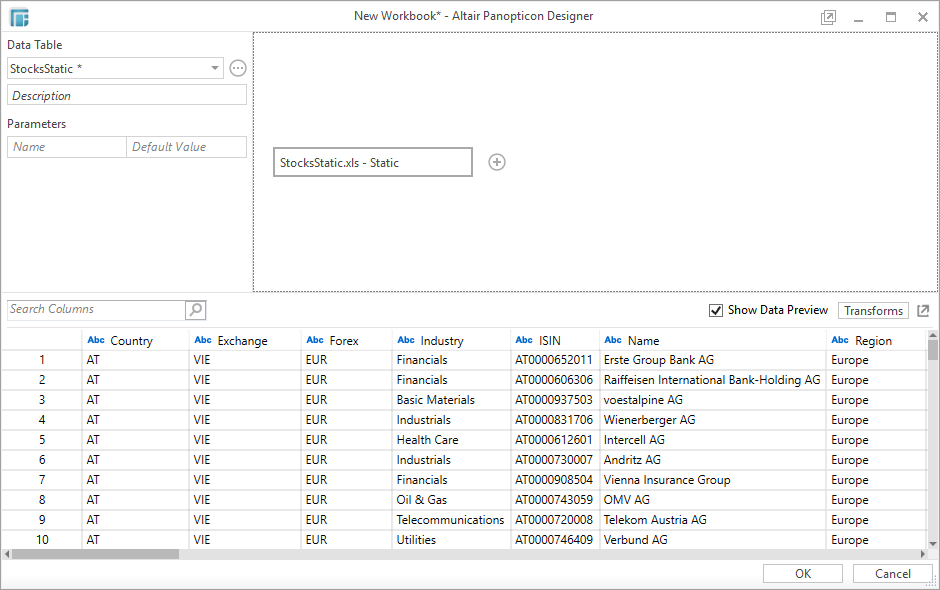Viewport: 940px width, 590px height.
Task: Open the data table options ellipsis button
Action: [x=237, y=68]
